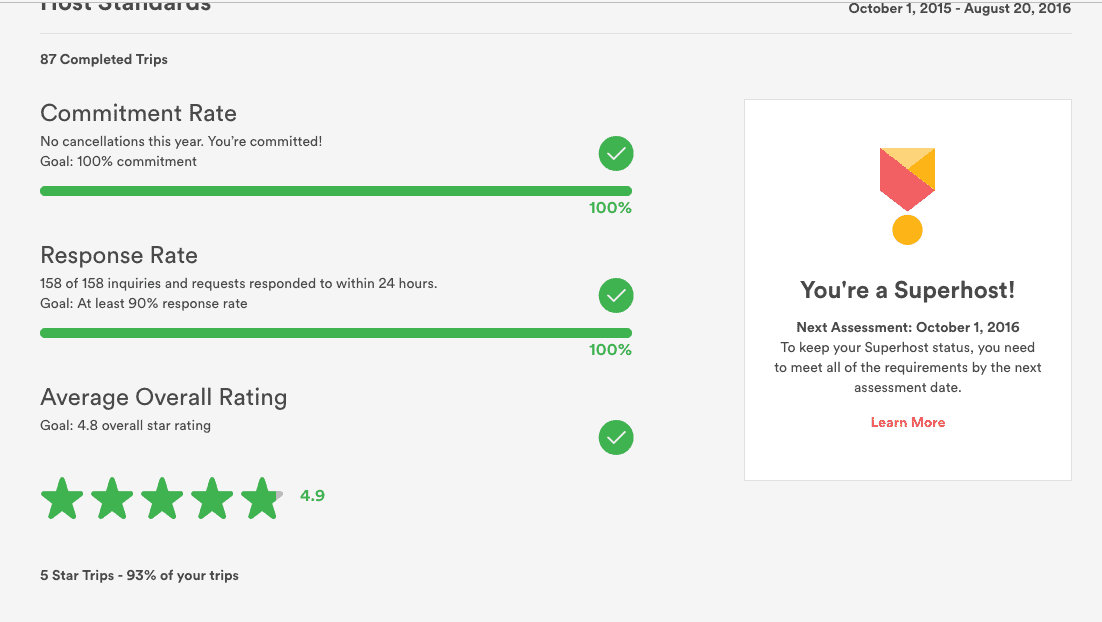Viewport: 1102px width, 622px height.
Task: Click the Response Rate progress bar
Action: [336, 333]
